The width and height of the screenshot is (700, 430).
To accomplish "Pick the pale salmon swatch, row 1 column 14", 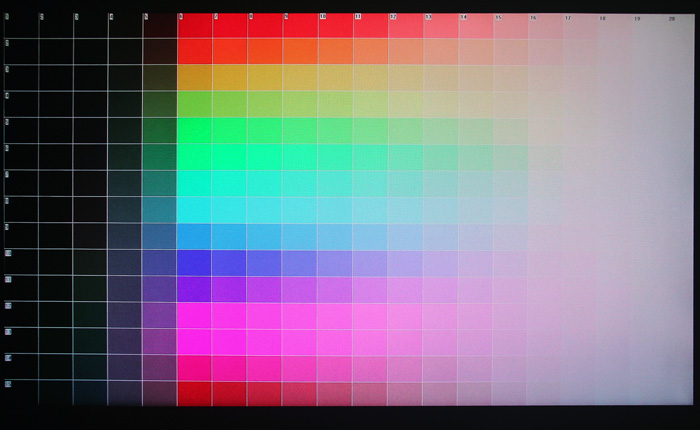I will click(x=476, y=25).
